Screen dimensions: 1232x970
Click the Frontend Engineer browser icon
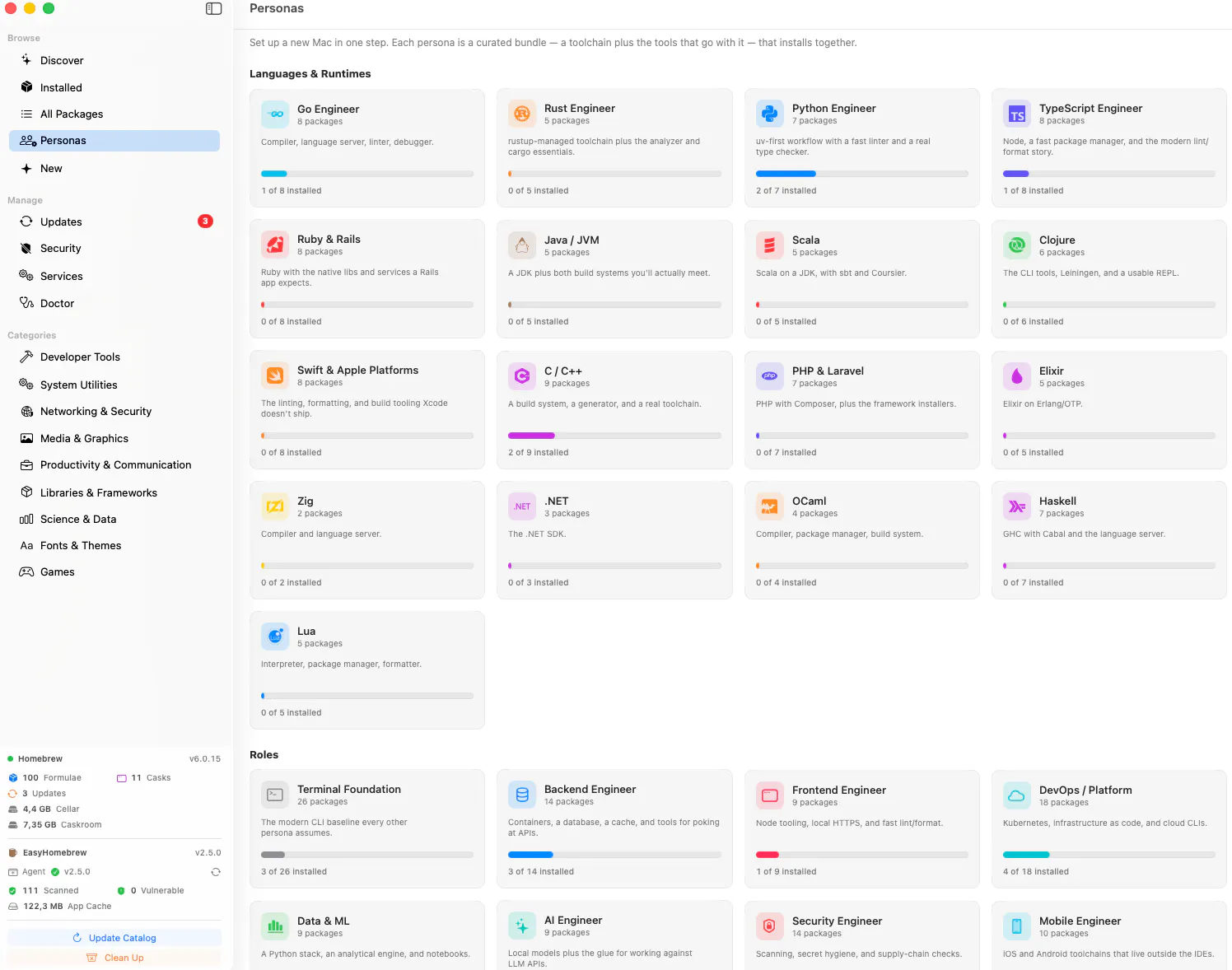[x=770, y=795]
